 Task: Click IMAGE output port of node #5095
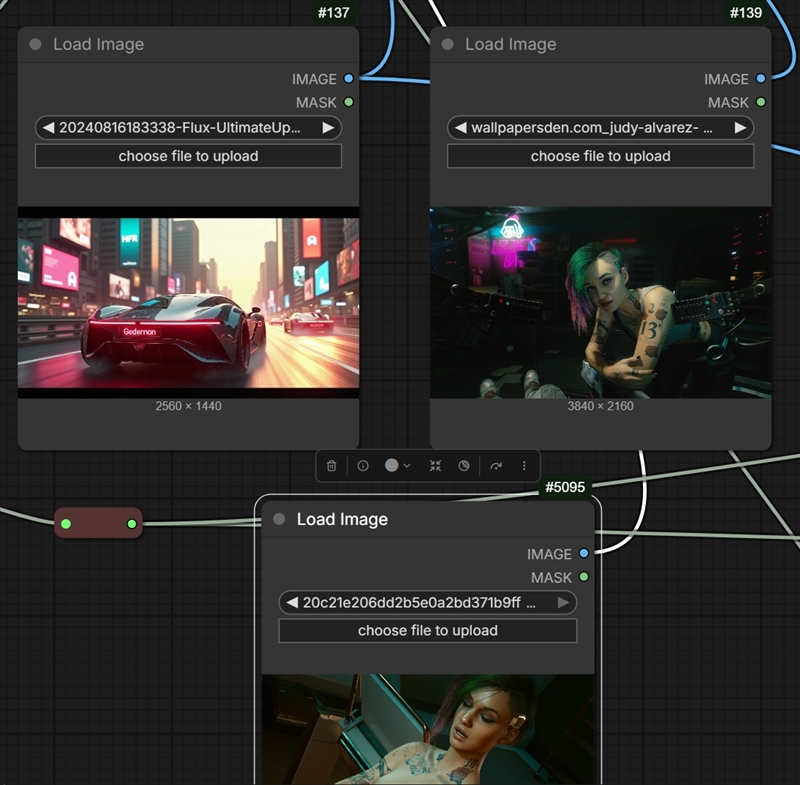584,553
